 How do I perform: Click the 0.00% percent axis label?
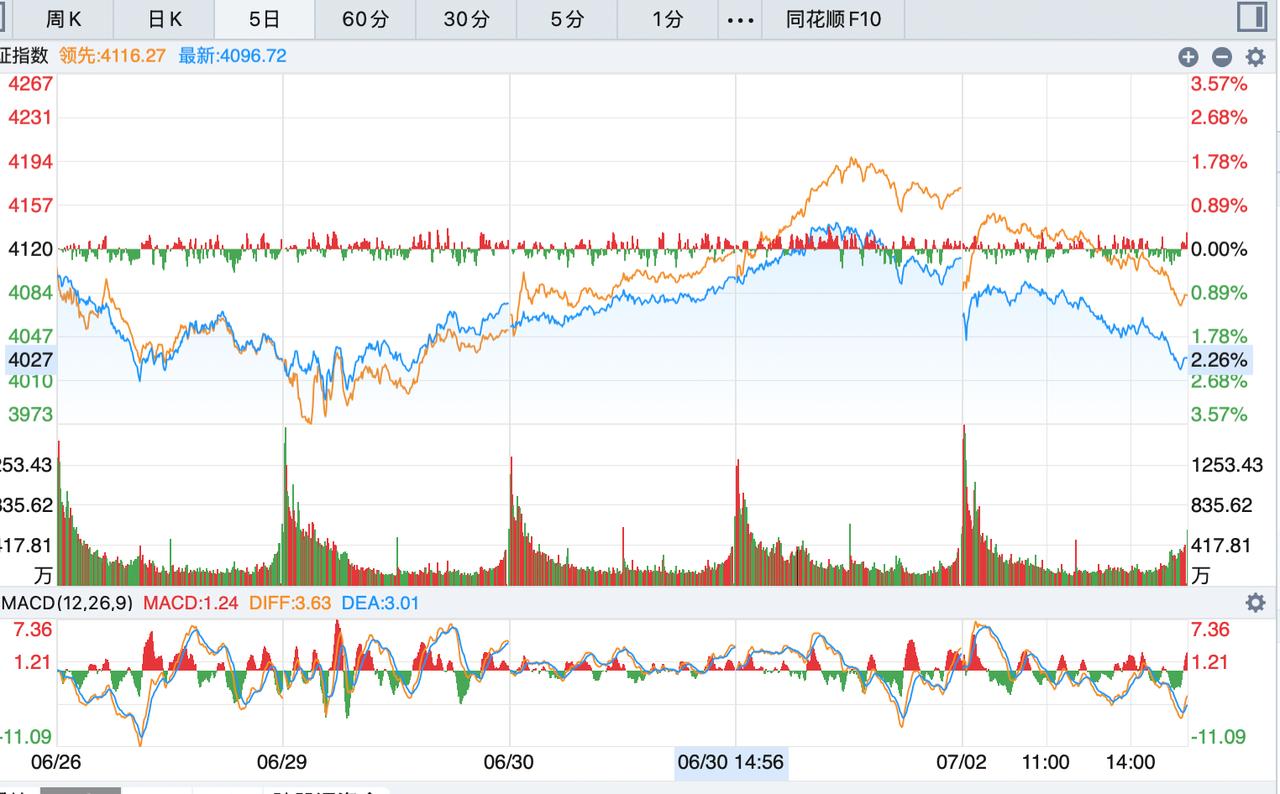click(x=1219, y=249)
